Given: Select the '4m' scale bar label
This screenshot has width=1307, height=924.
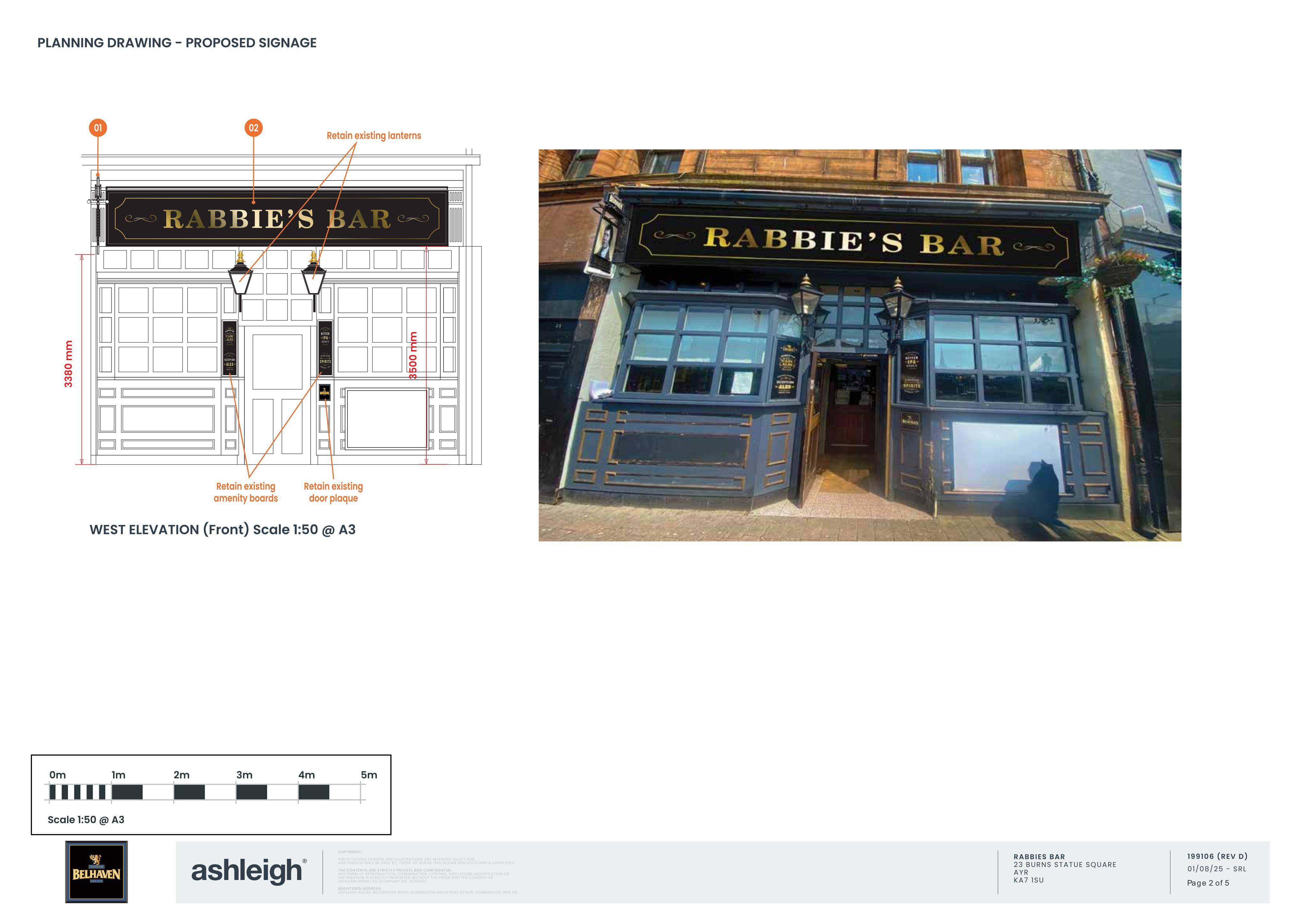Looking at the screenshot, I should (306, 775).
